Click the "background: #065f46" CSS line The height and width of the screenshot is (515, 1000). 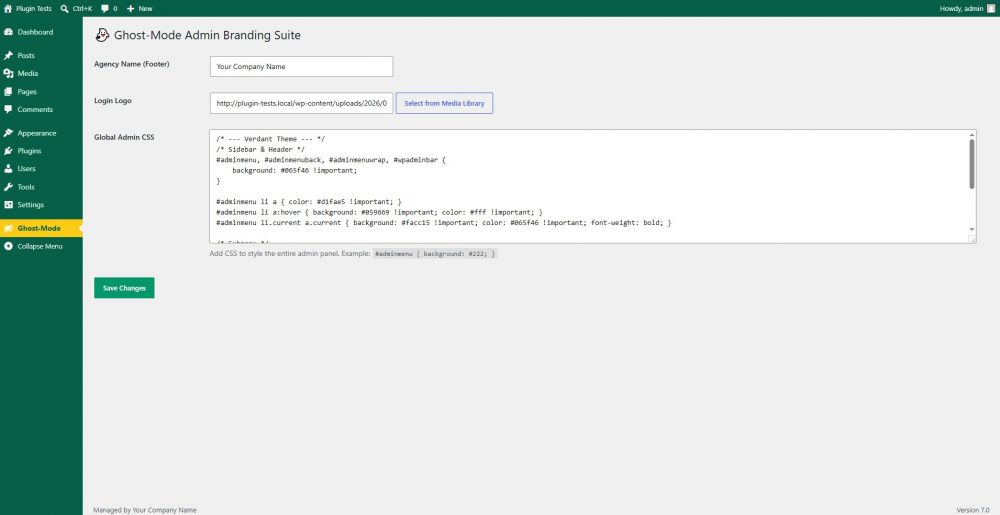(295, 170)
